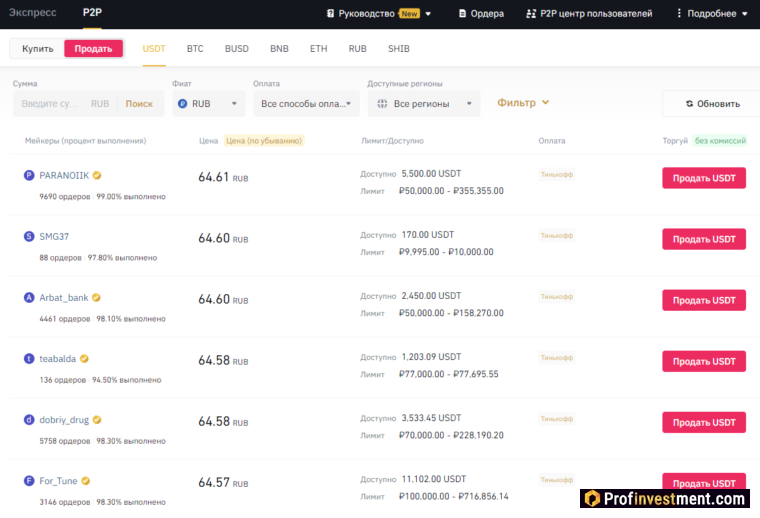Screen dimensions: 760x518
Task: Click the Тинькофф payment tag for PARANOIIK
Action: point(556,174)
